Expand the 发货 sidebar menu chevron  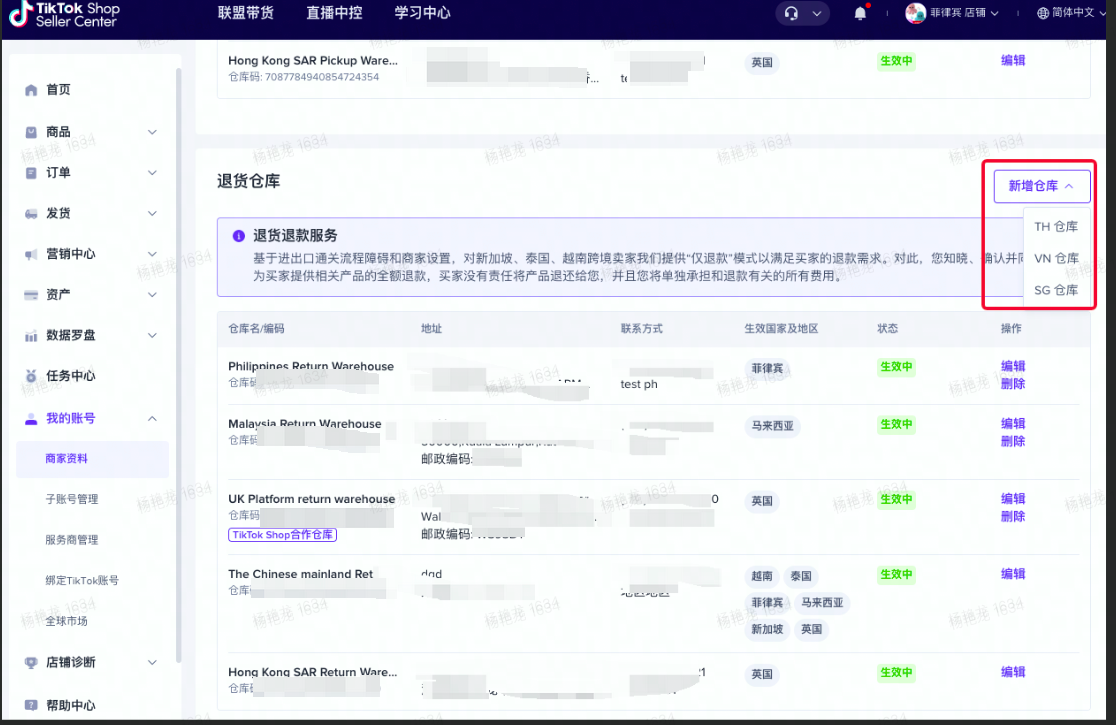[152, 213]
